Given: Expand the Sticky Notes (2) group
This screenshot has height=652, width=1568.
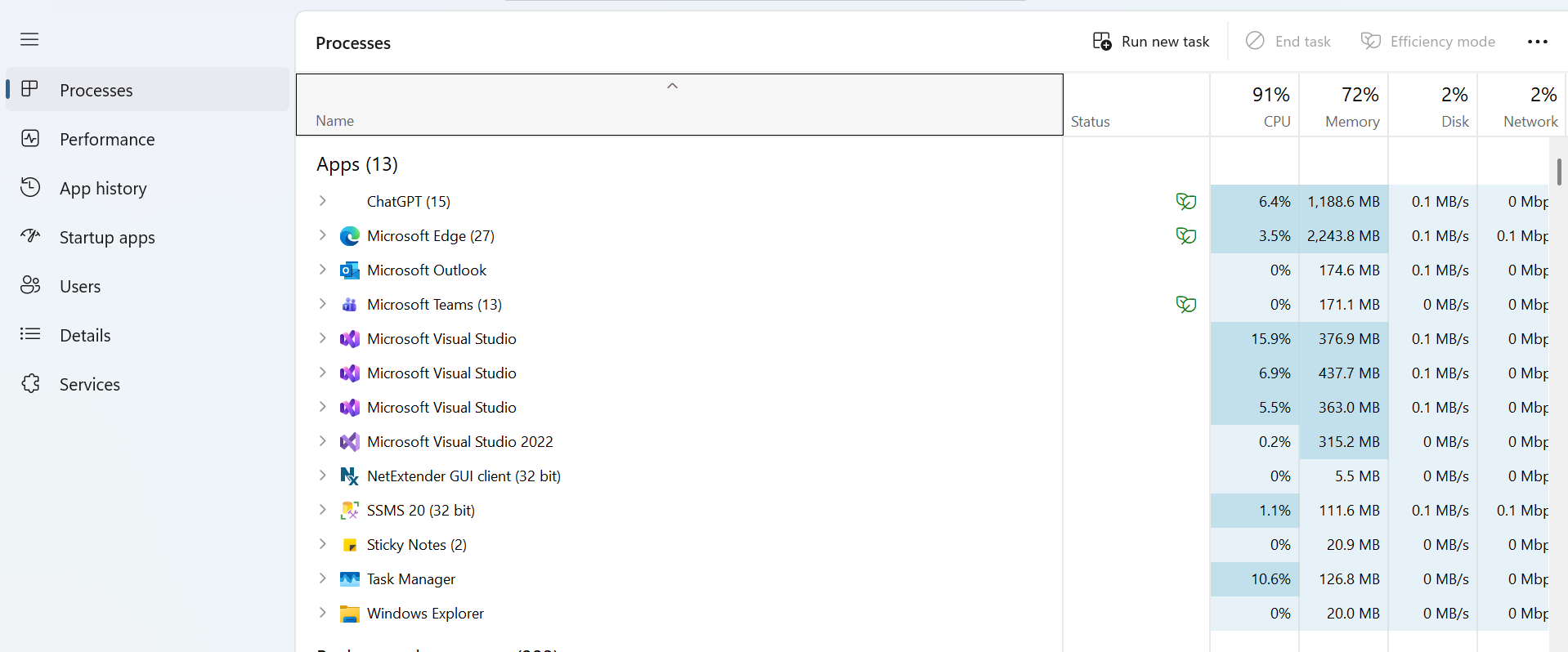Looking at the screenshot, I should [x=323, y=544].
